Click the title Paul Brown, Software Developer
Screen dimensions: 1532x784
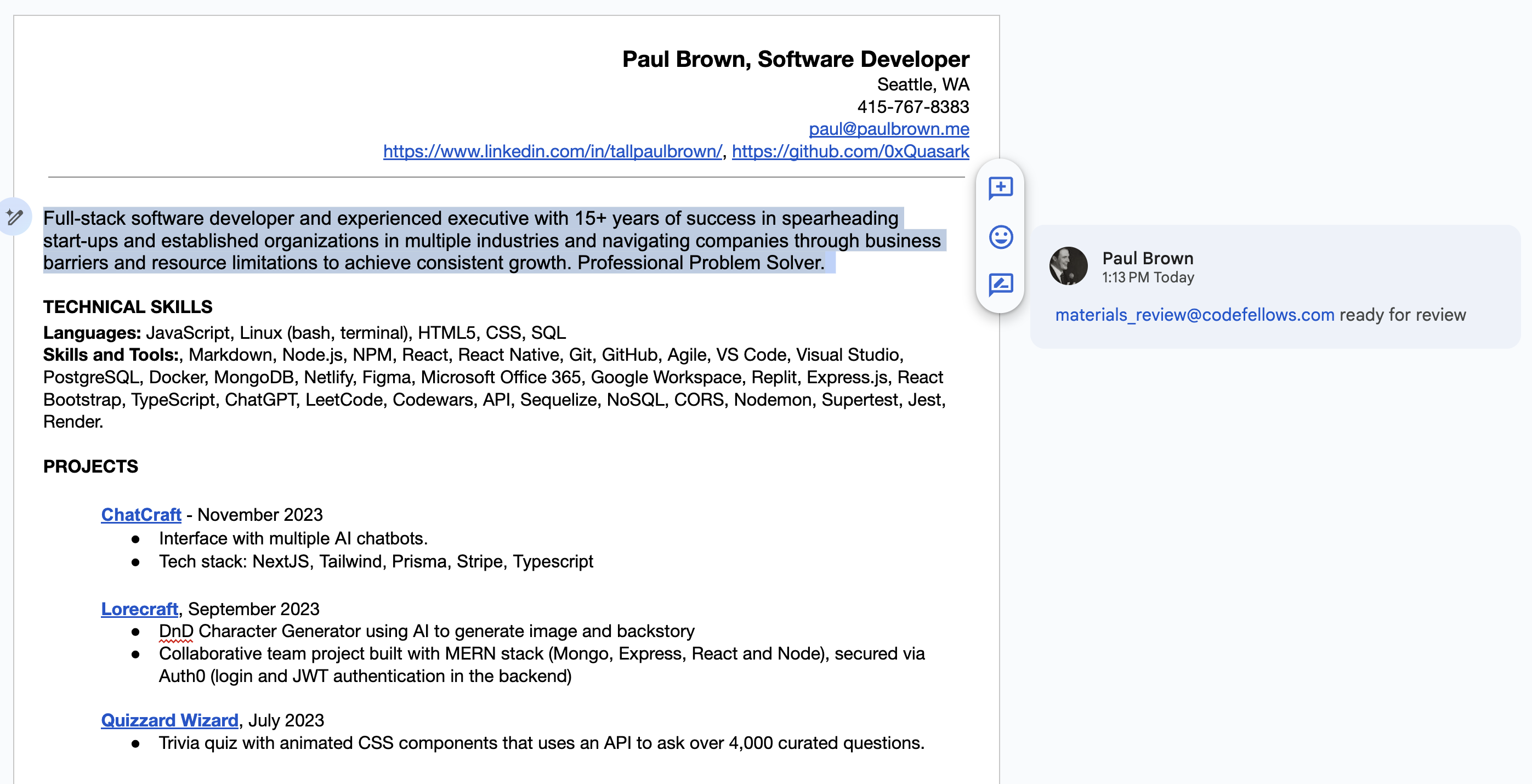coord(795,59)
